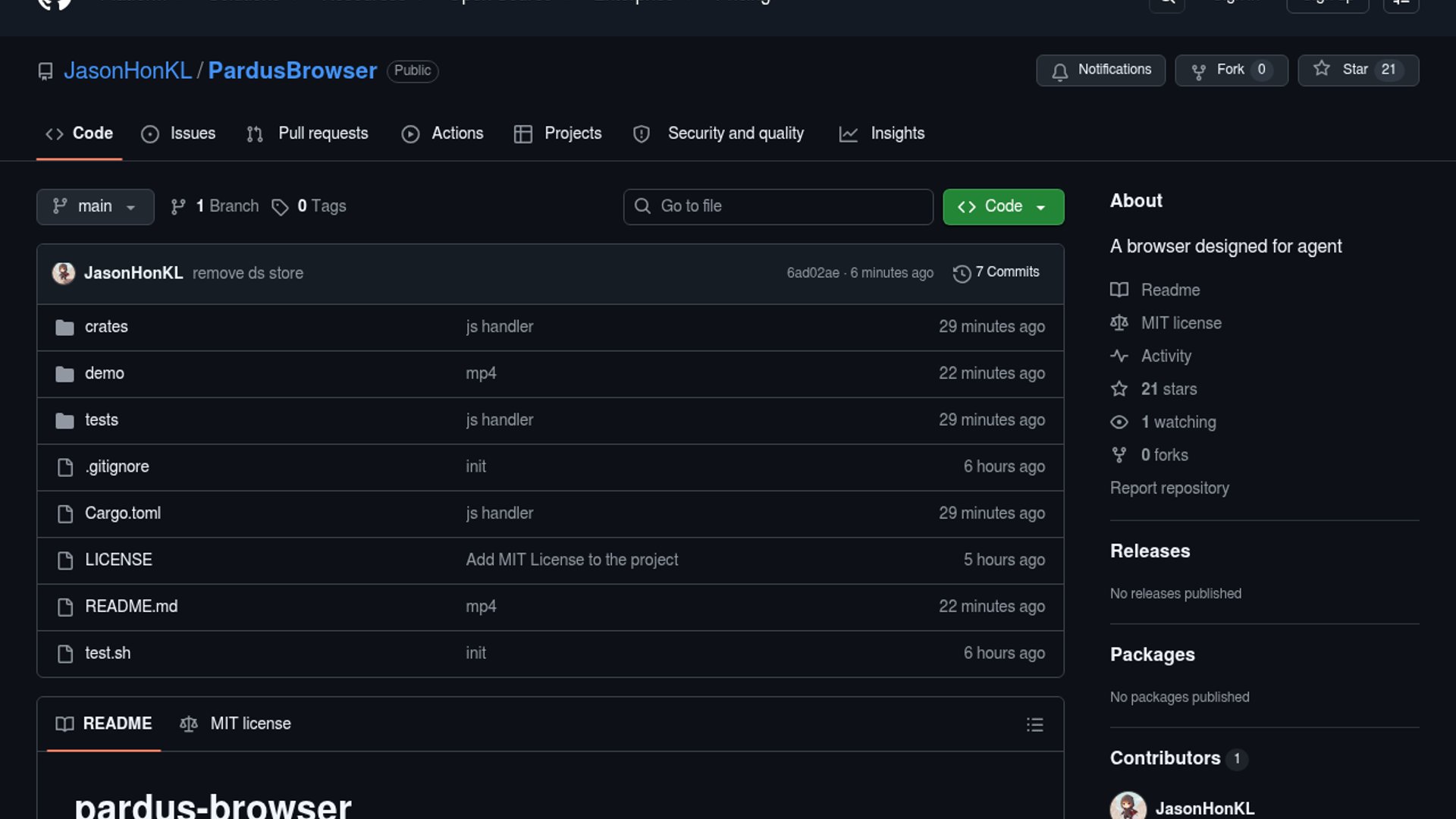This screenshot has width=1456, height=819.
Task: Fork the PardusBrowser repository
Action: coord(1230,70)
